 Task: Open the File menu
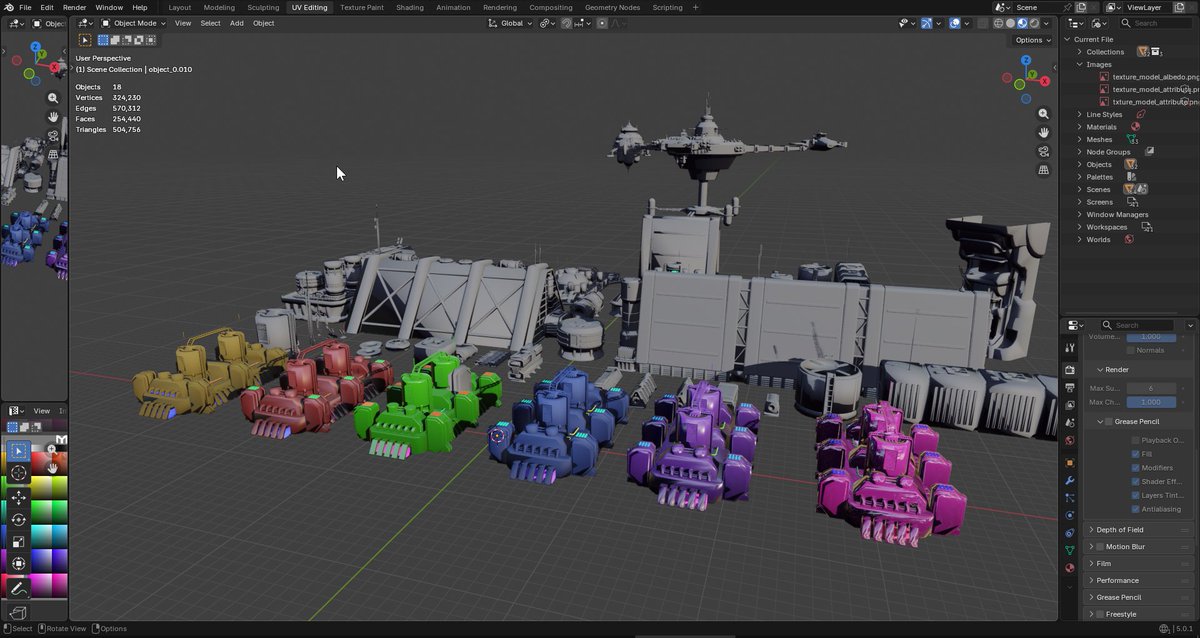pos(25,7)
